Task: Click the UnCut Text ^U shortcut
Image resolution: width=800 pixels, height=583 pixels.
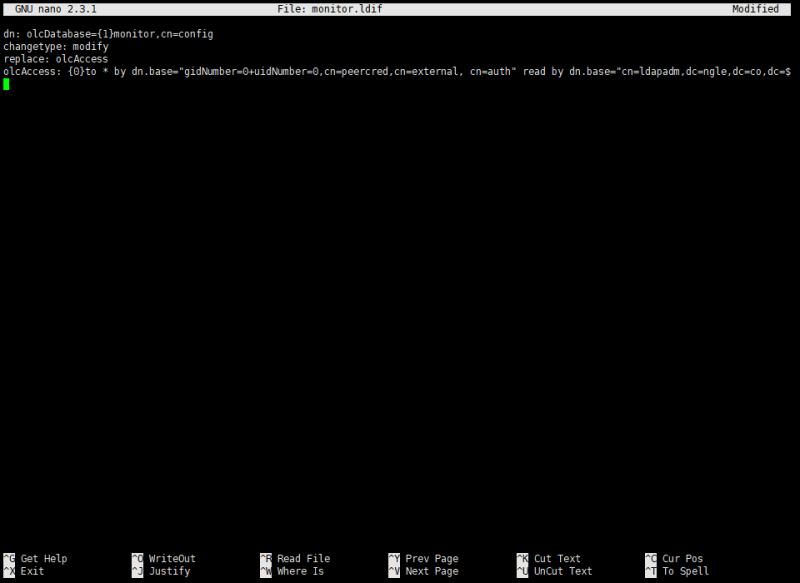Action: pyautogui.click(x=556, y=571)
